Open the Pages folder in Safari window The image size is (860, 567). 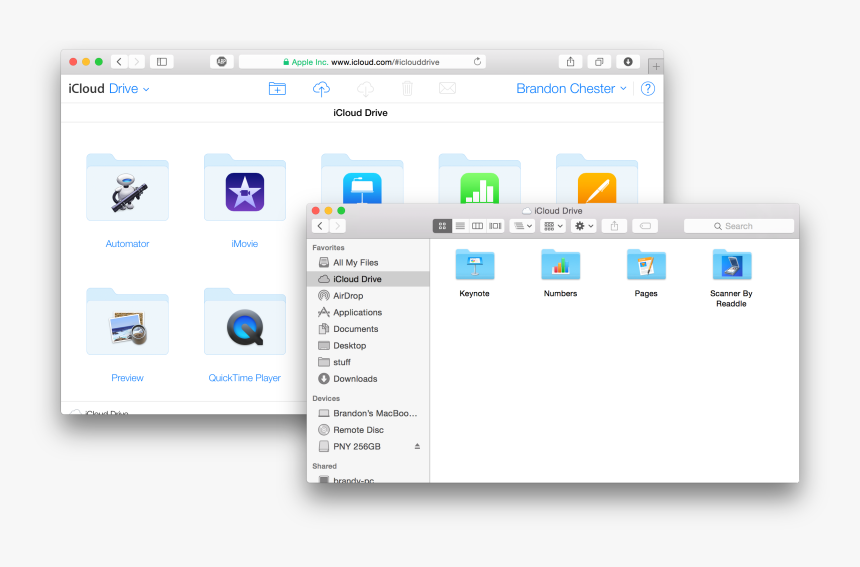(597, 179)
